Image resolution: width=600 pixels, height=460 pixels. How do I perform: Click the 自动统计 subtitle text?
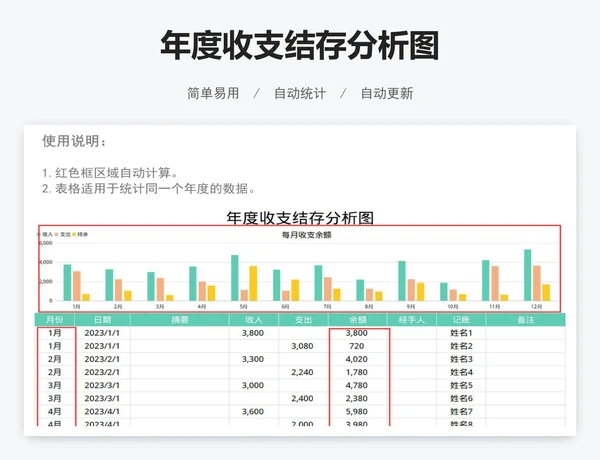pos(300,93)
